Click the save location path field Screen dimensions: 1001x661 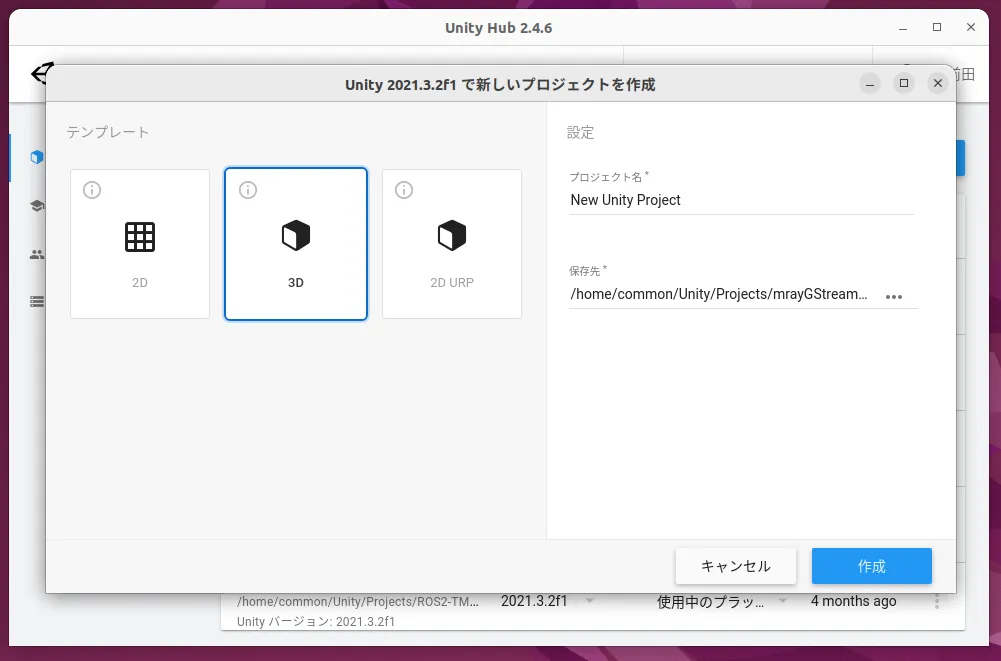[x=719, y=294]
